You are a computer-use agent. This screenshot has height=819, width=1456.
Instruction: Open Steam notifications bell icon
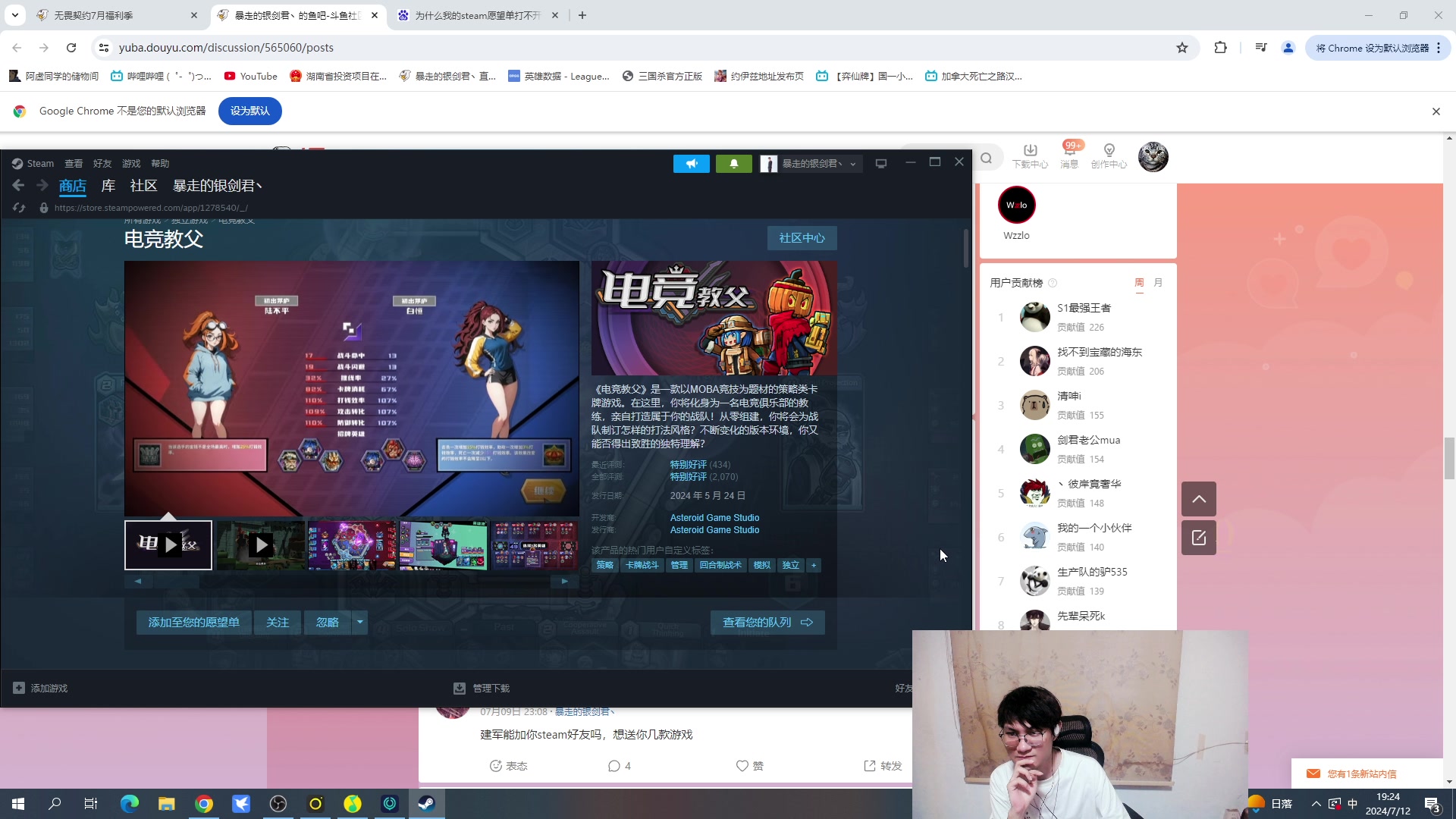click(733, 164)
